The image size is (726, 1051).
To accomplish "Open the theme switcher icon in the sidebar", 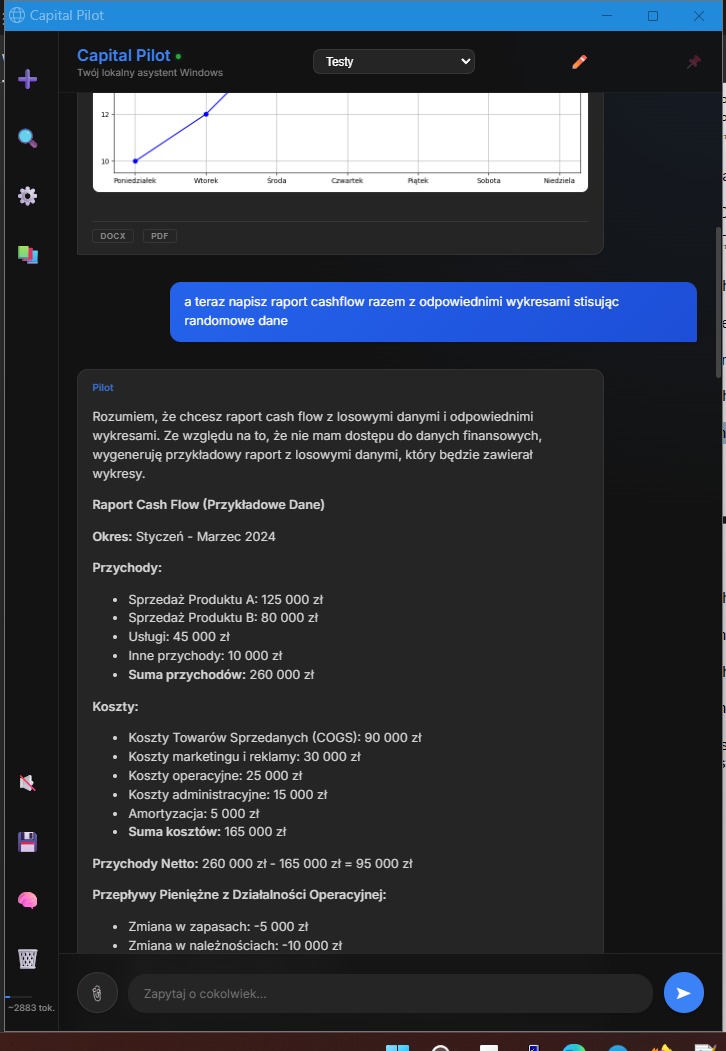I will tap(28, 255).
